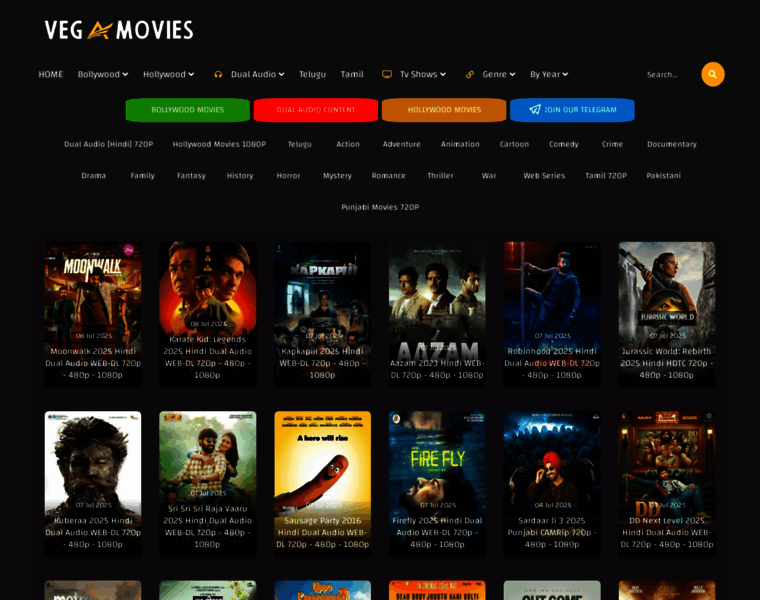Open the Thriller genre link
This screenshot has width=760, height=600.
click(440, 175)
